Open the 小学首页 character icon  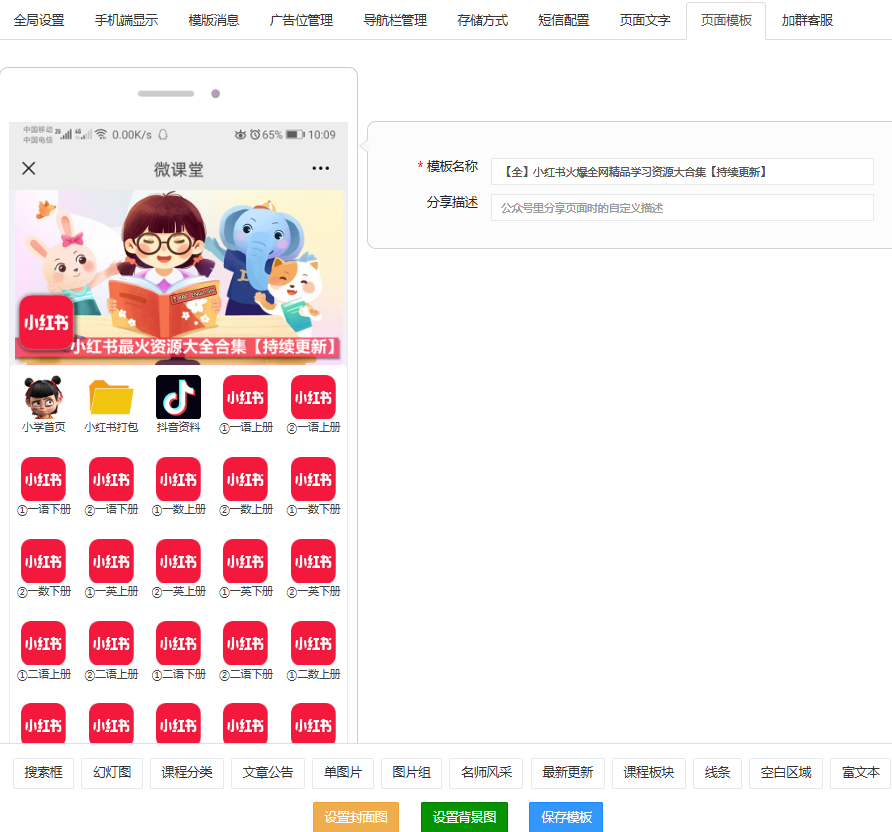click(x=43, y=398)
